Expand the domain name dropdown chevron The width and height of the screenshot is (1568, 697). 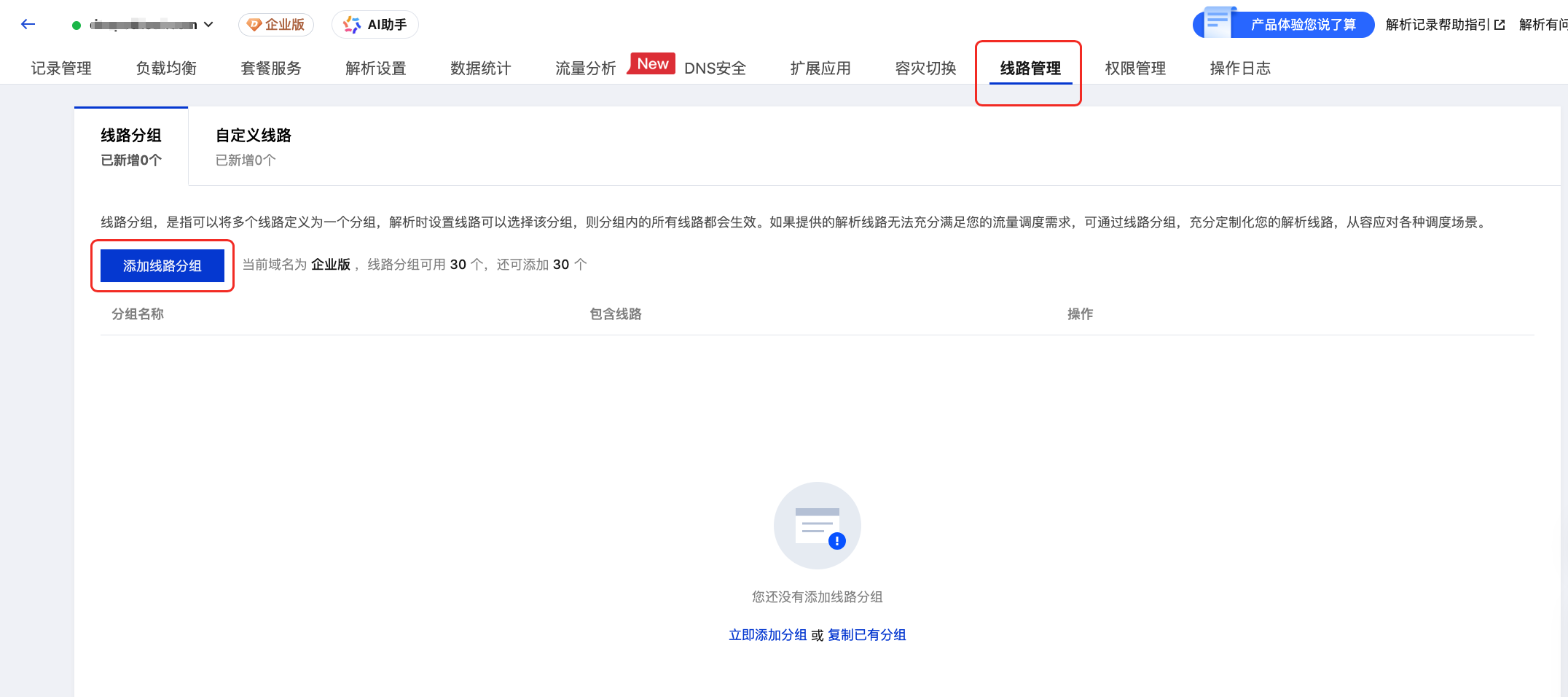208,25
